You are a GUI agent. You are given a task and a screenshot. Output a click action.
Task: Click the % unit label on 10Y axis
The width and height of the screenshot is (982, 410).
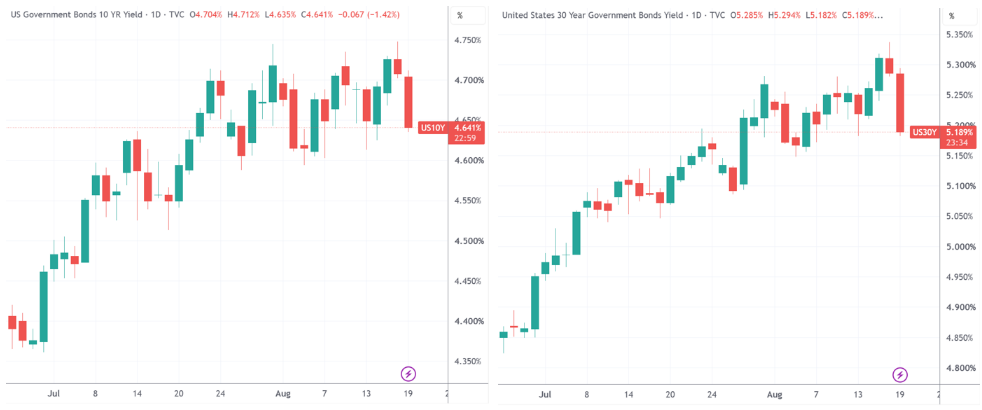coord(460,15)
